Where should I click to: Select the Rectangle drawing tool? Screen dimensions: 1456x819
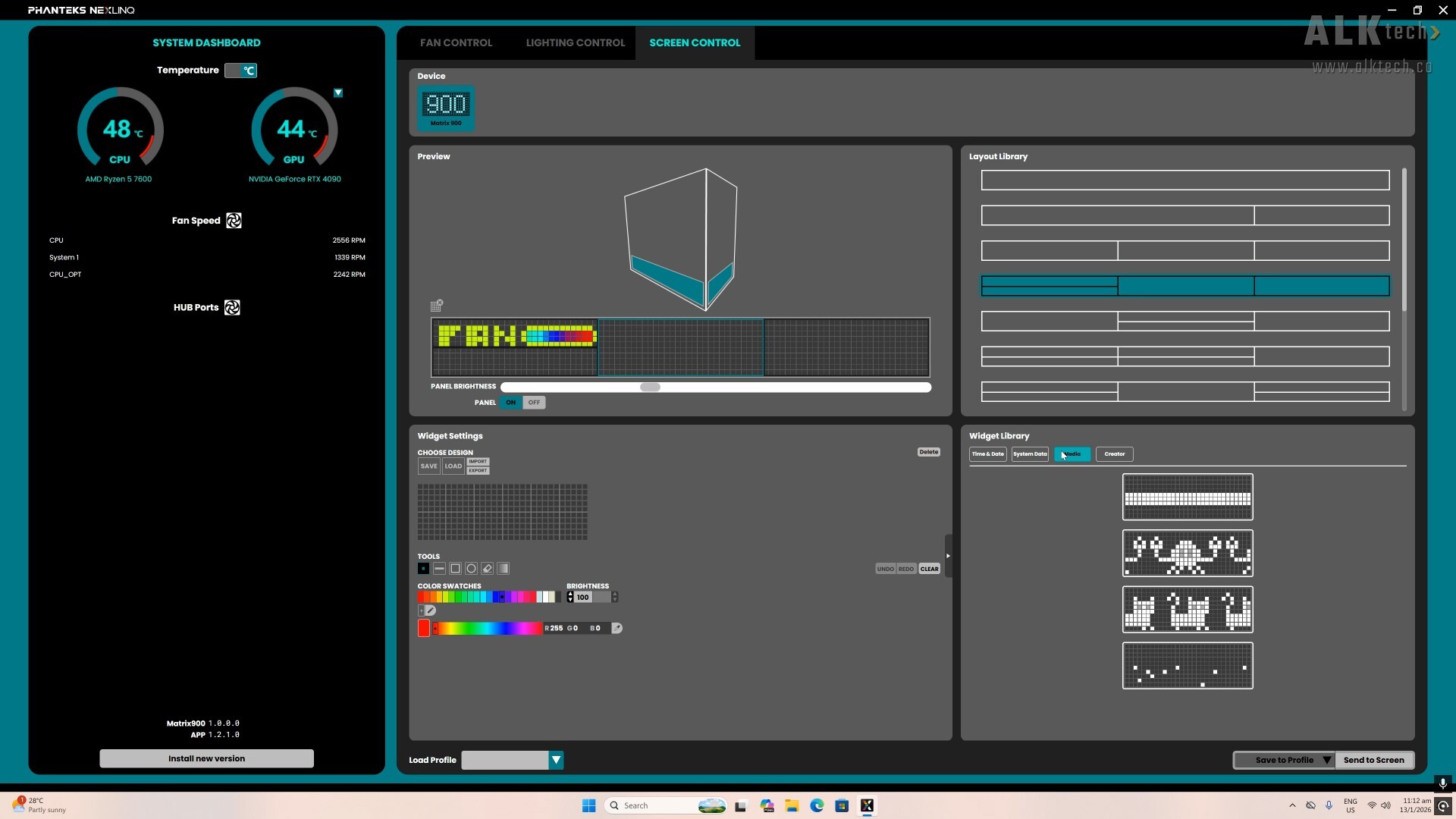(455, 569)
